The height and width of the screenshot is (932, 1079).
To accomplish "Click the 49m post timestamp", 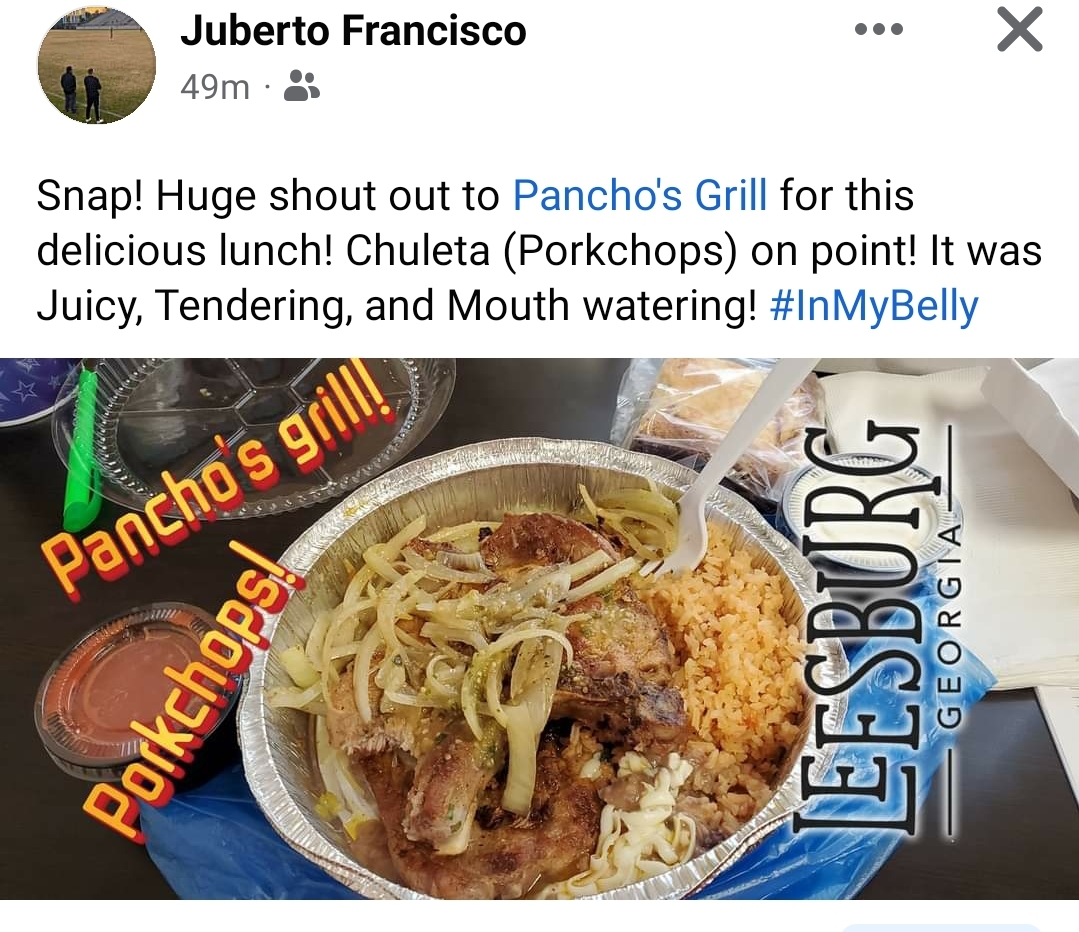I will [215, 87].
